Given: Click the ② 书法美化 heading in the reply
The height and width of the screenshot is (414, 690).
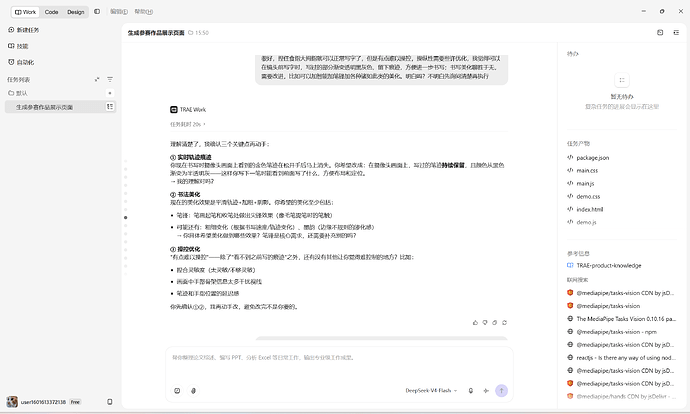Looking at the screenshot, I should point(185,194).
